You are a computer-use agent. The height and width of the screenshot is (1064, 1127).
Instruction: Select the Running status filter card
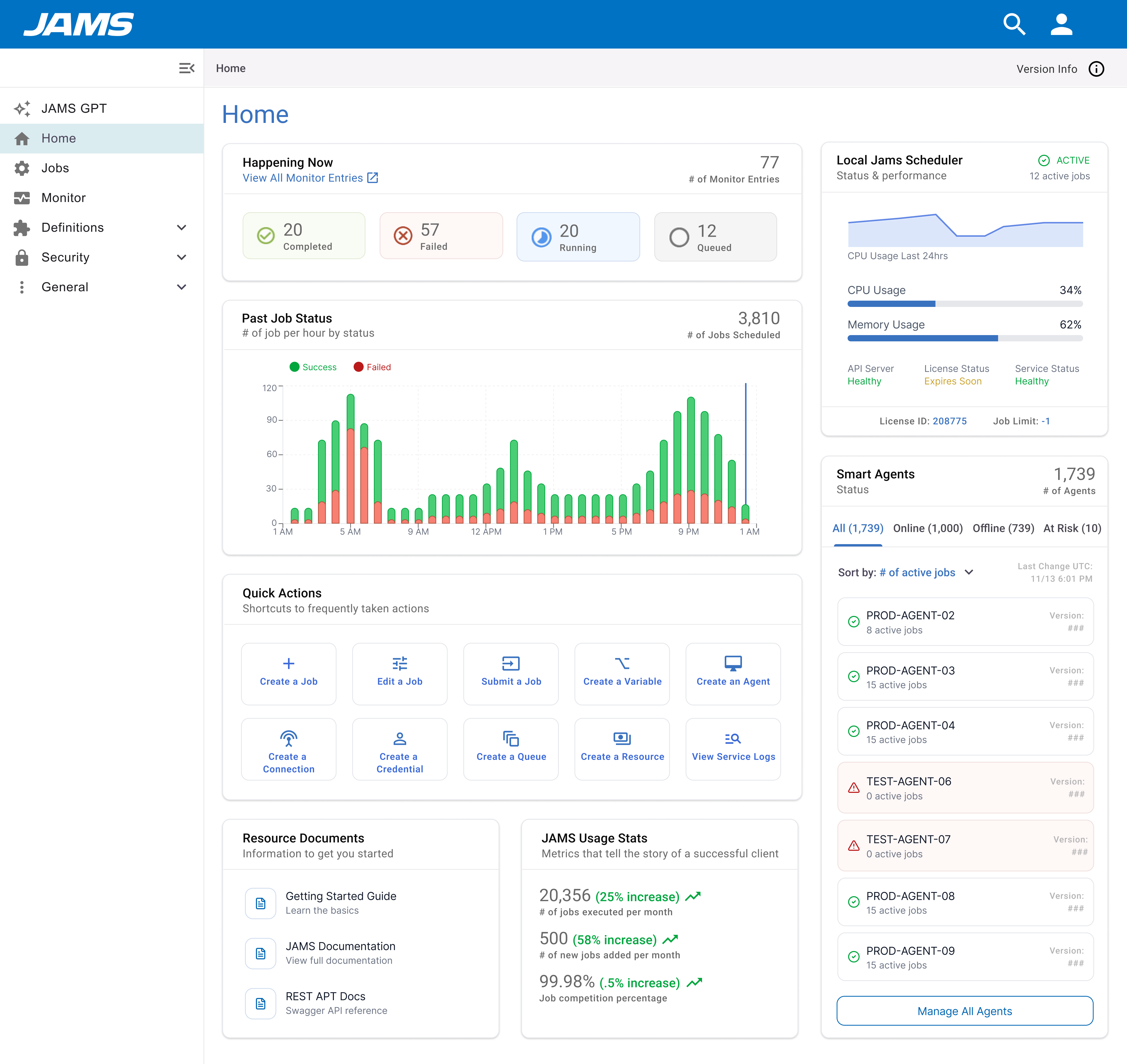[x=578, y=237]
